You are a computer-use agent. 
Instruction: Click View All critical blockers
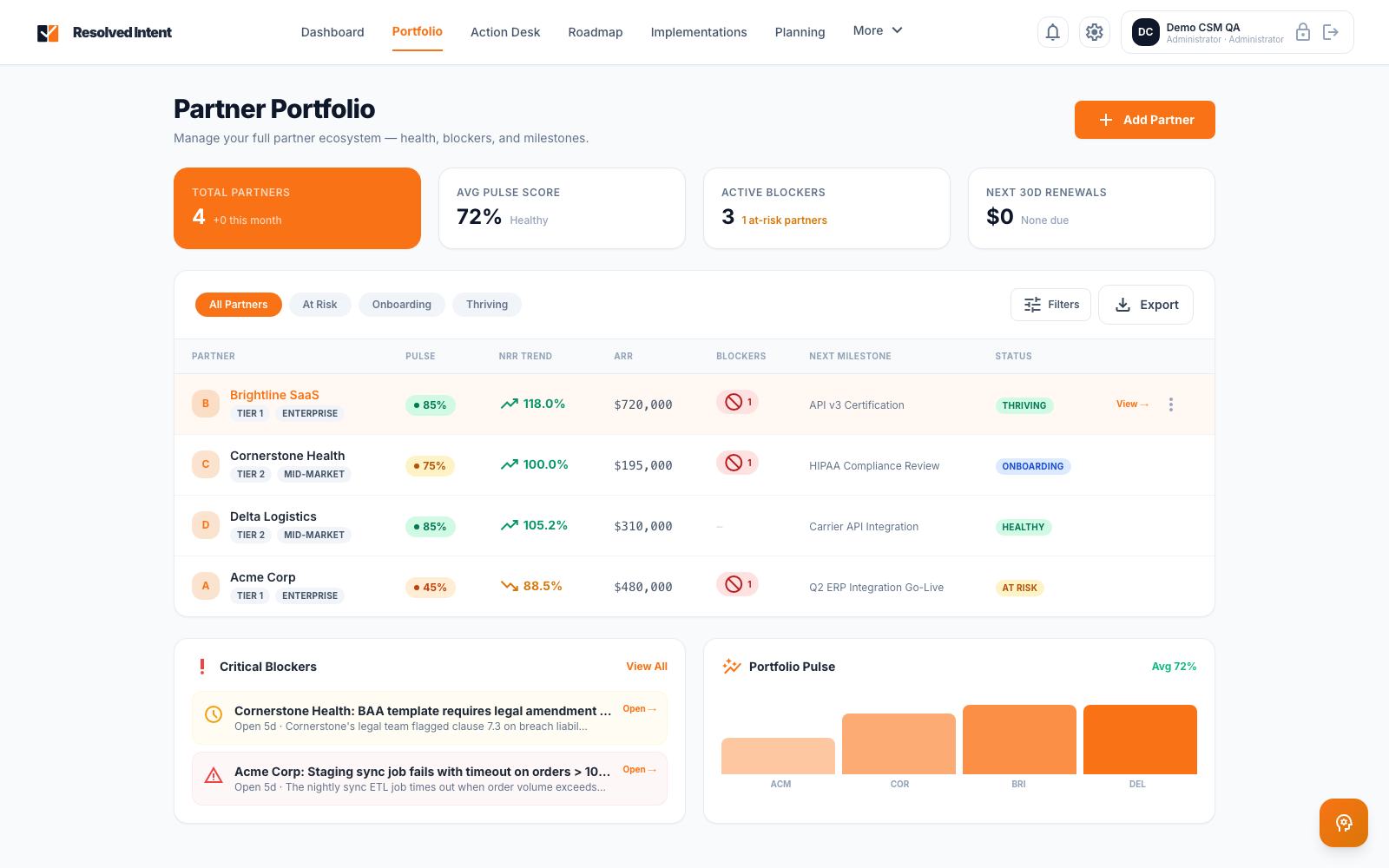click(646, 666)
